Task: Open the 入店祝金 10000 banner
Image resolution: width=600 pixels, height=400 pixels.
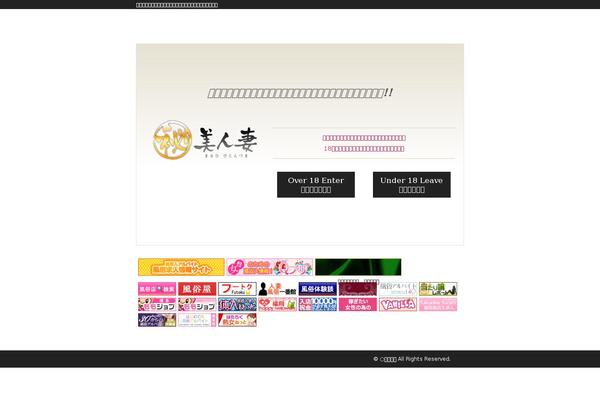Action: pyautogui.click(x=318, y=304)
